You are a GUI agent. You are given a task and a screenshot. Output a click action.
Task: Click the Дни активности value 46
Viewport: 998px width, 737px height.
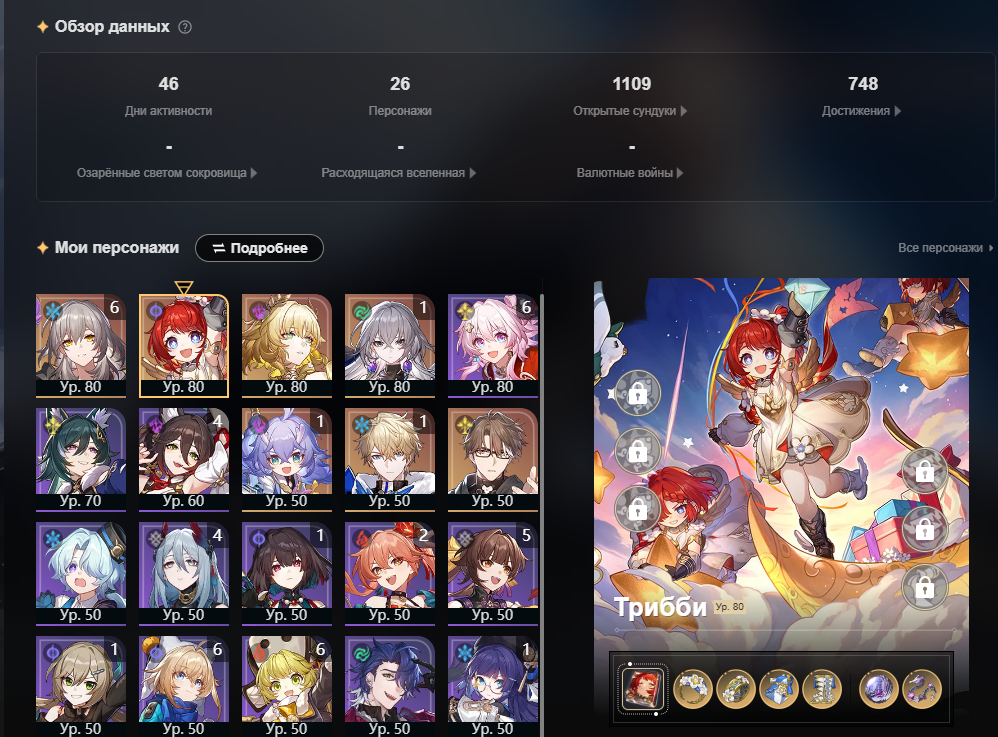tap(169, 84)
